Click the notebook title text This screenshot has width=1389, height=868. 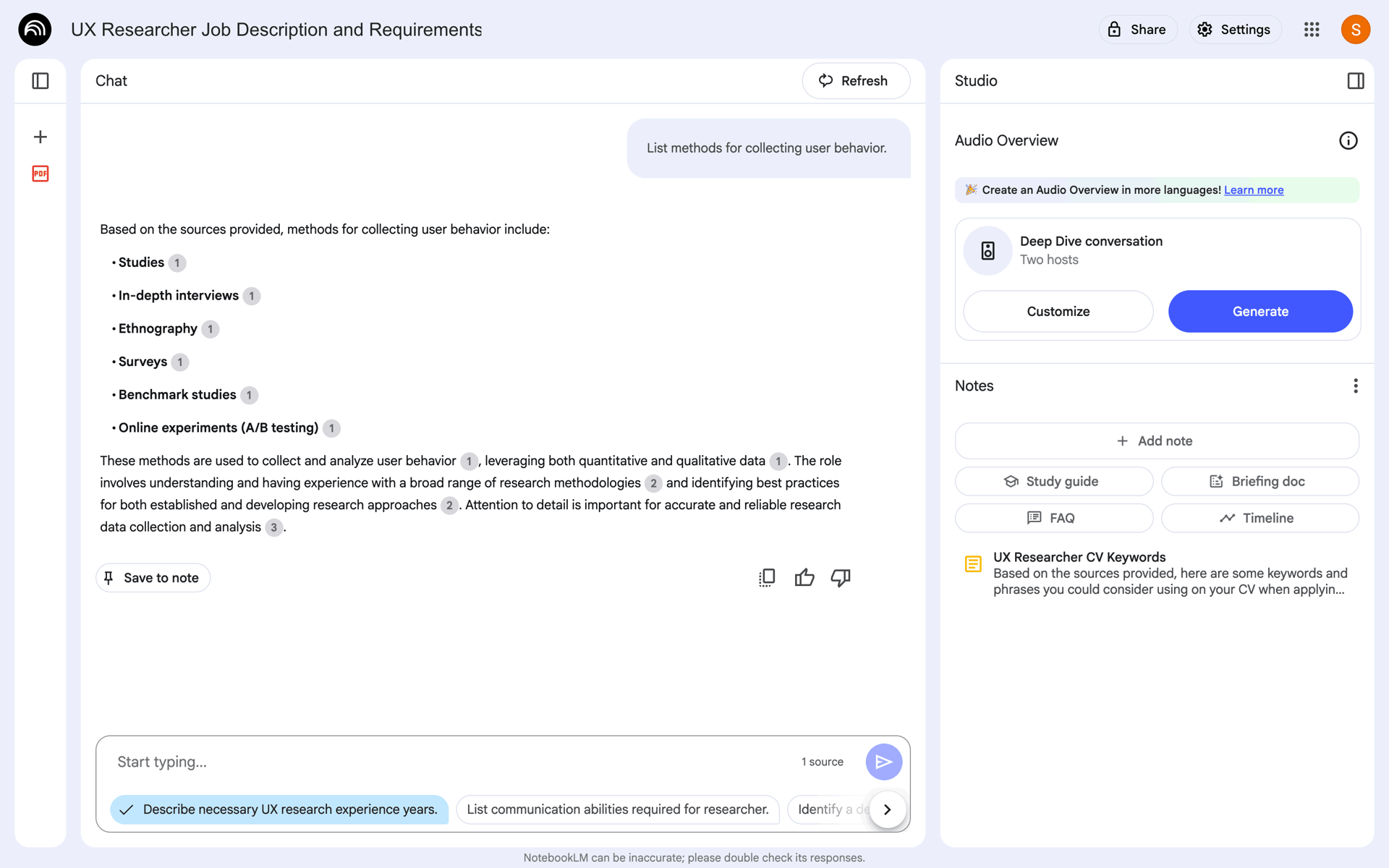(276, 30)
